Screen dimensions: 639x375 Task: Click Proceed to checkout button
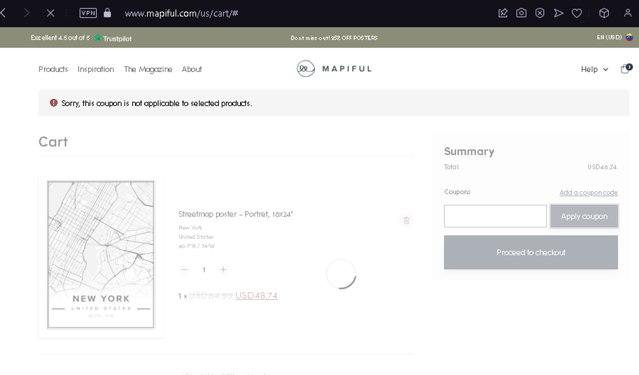point(531,252)
